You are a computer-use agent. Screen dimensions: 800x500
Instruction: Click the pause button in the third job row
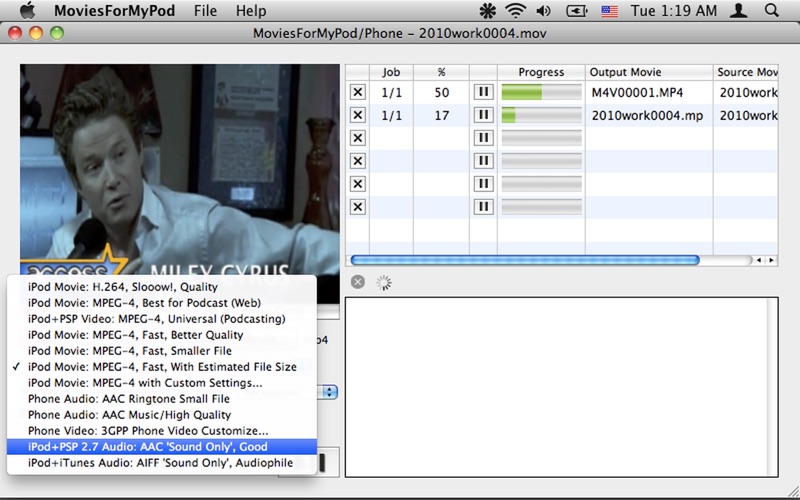click(x=483, y=138)
